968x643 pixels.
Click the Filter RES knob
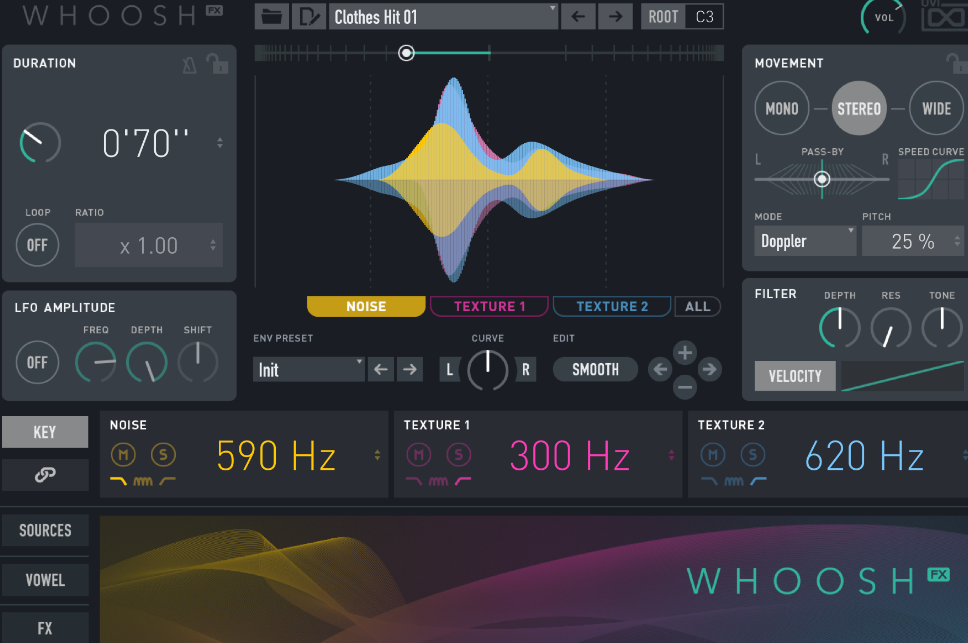pyautogui.click(x=890, y=328)
